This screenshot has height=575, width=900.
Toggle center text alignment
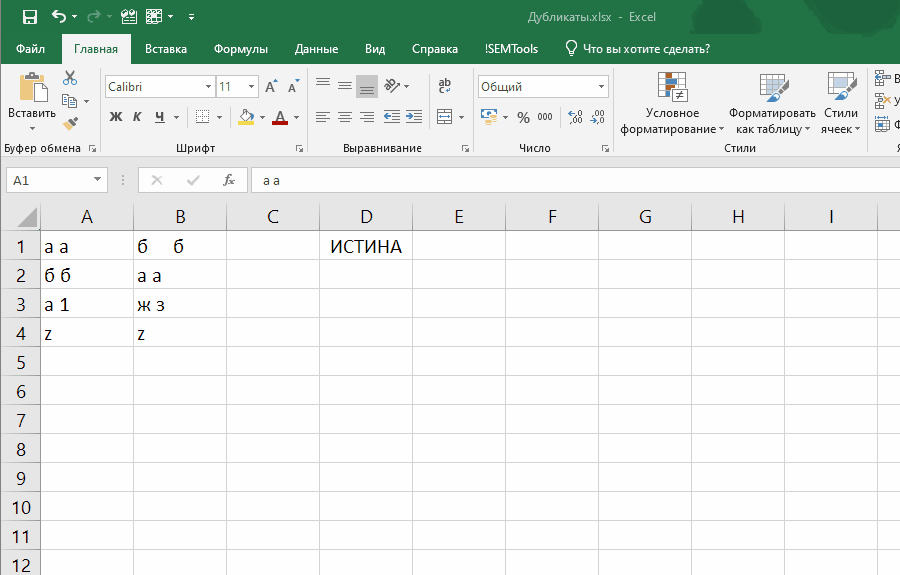click(345, 117)
